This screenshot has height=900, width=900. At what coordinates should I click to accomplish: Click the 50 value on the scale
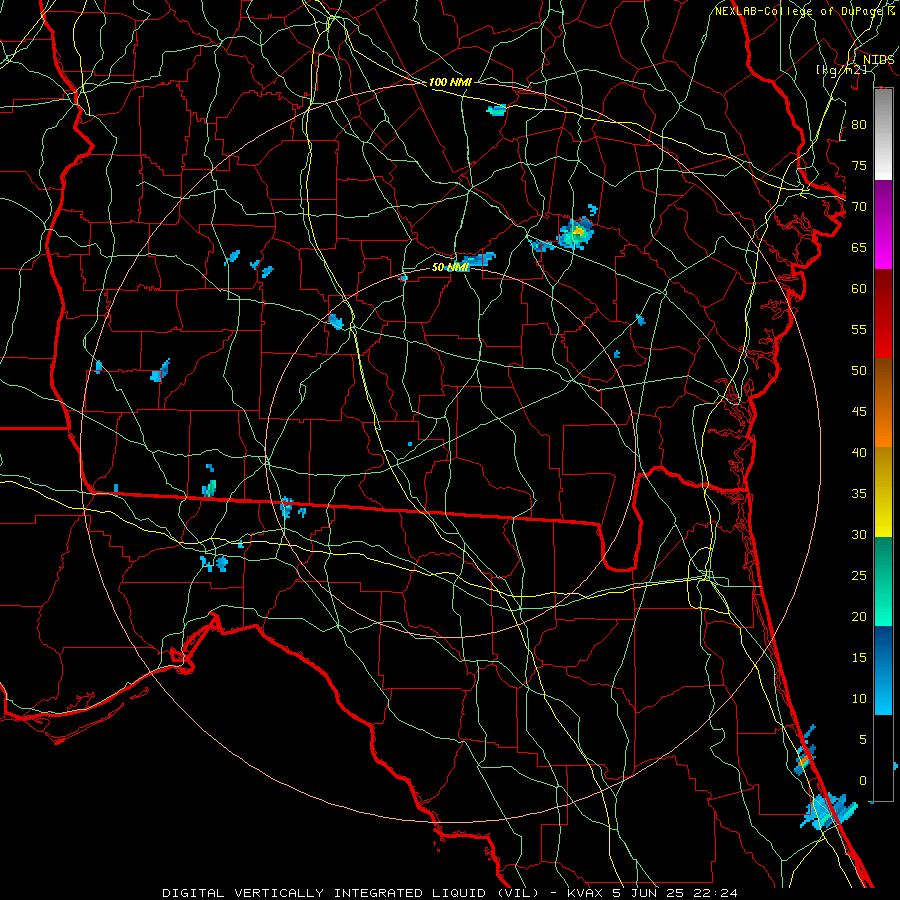(x=859, y=371)
